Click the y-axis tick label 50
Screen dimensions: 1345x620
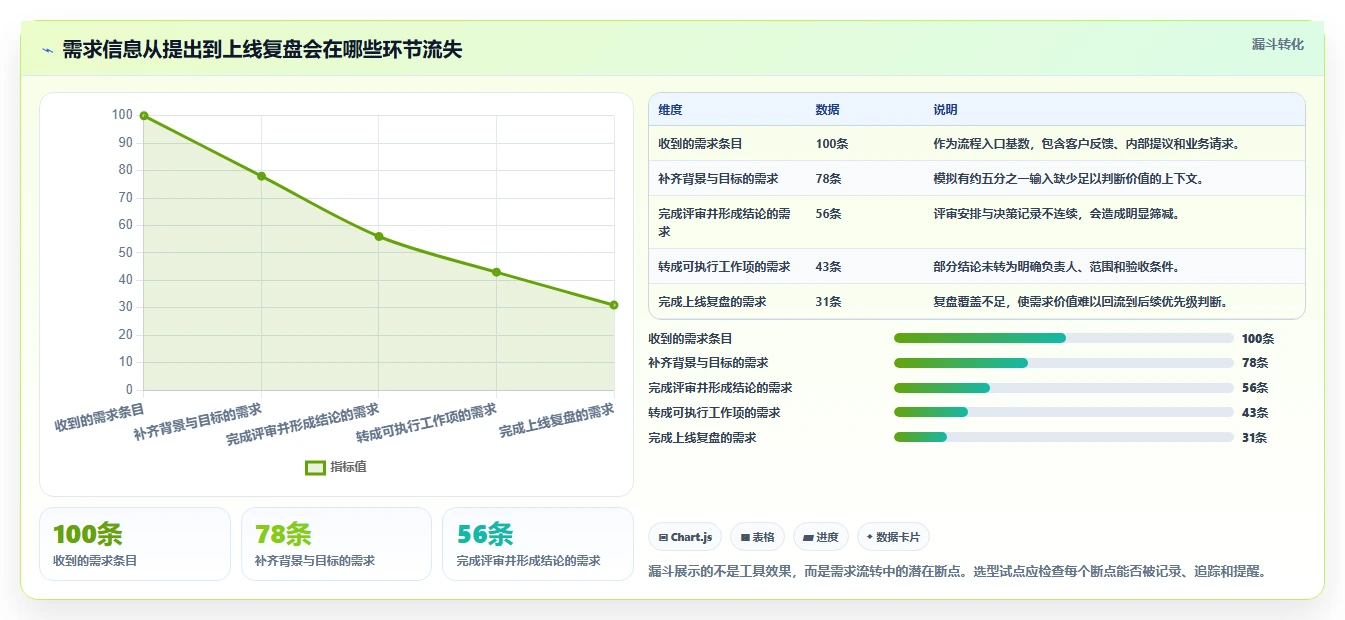pos(125,252)
